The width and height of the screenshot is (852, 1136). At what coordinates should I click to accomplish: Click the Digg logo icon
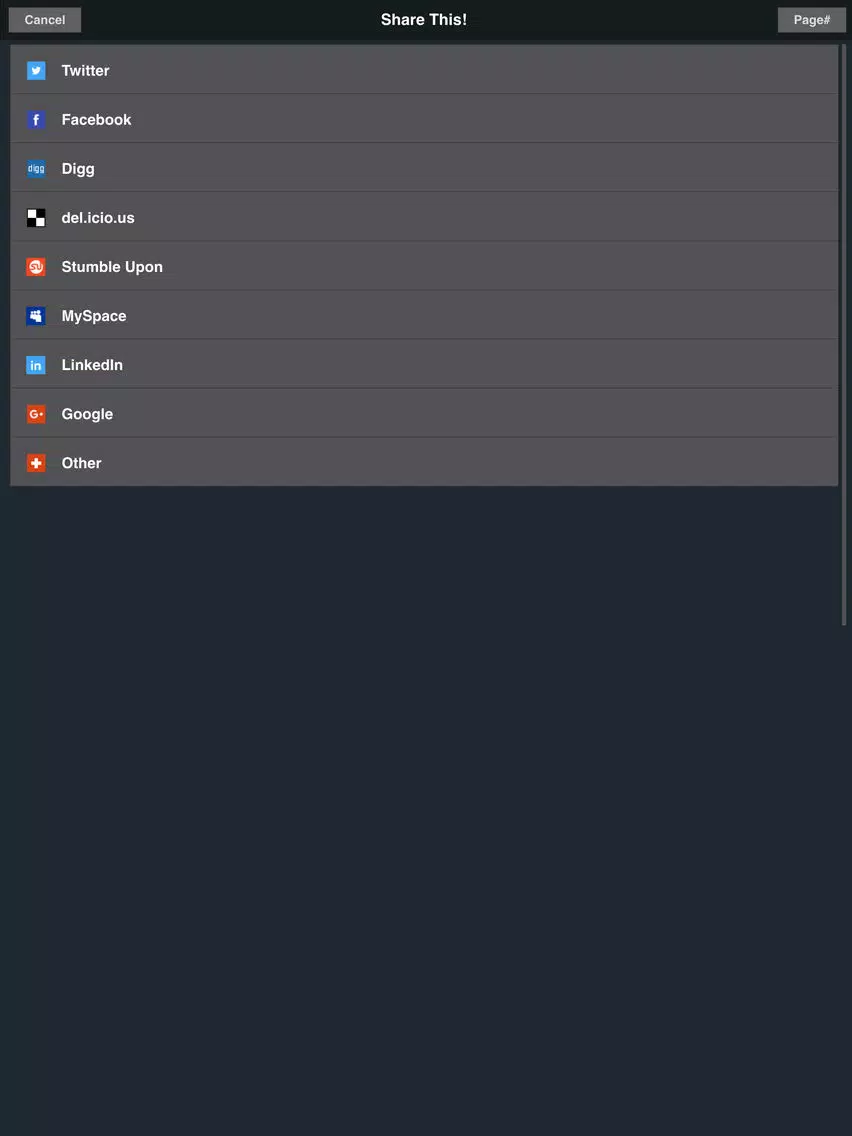36,169
